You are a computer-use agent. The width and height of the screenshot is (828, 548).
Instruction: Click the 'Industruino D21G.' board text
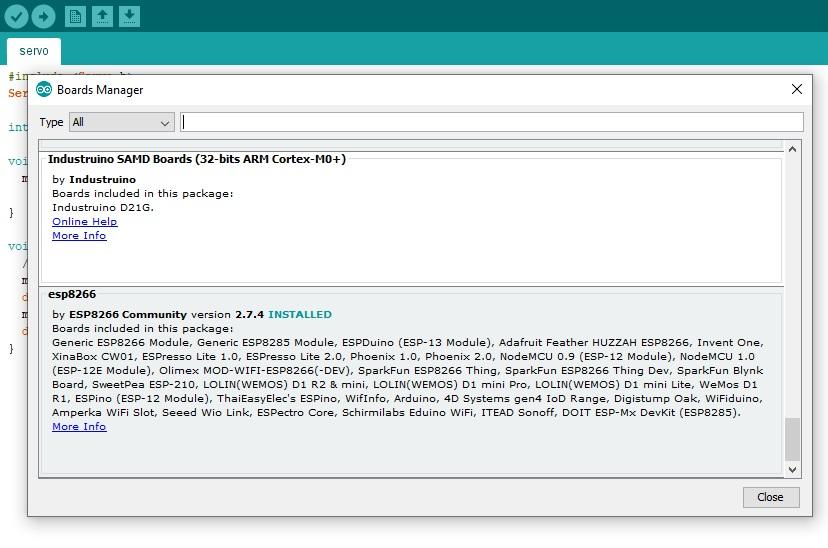103,207
